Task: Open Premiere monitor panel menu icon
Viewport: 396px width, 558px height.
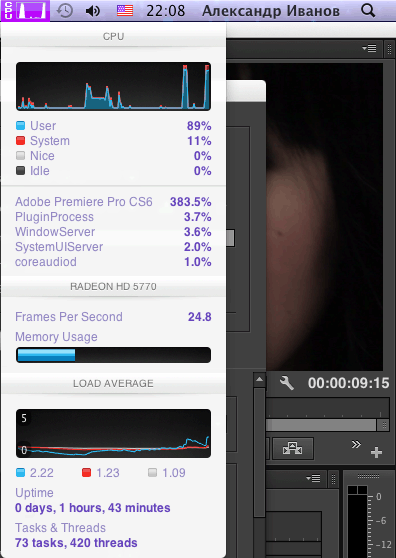Action: [x=369, y=48]
